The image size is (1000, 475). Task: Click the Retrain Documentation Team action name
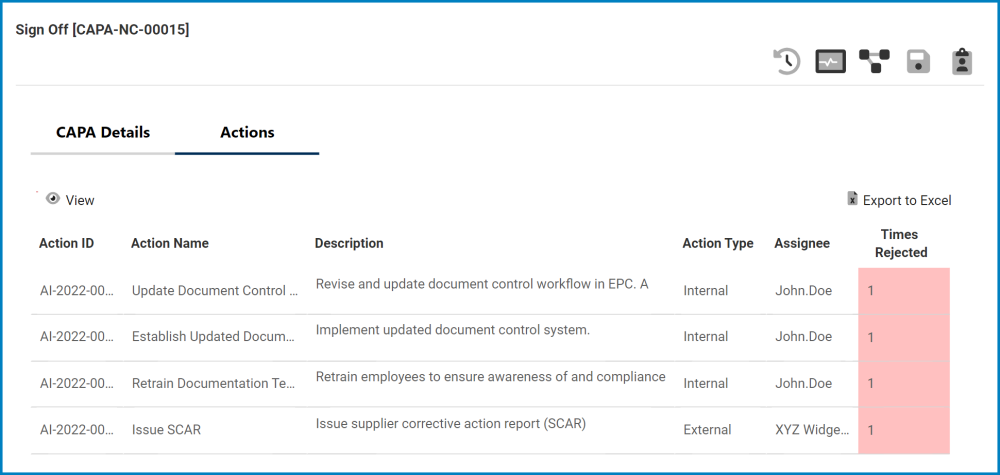215,384
